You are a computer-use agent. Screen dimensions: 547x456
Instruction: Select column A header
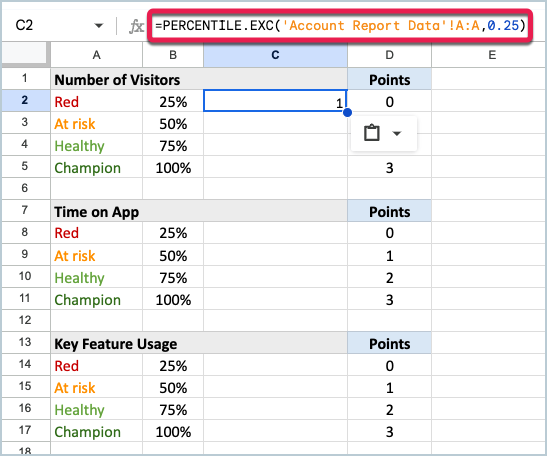(x=97, y=55)
